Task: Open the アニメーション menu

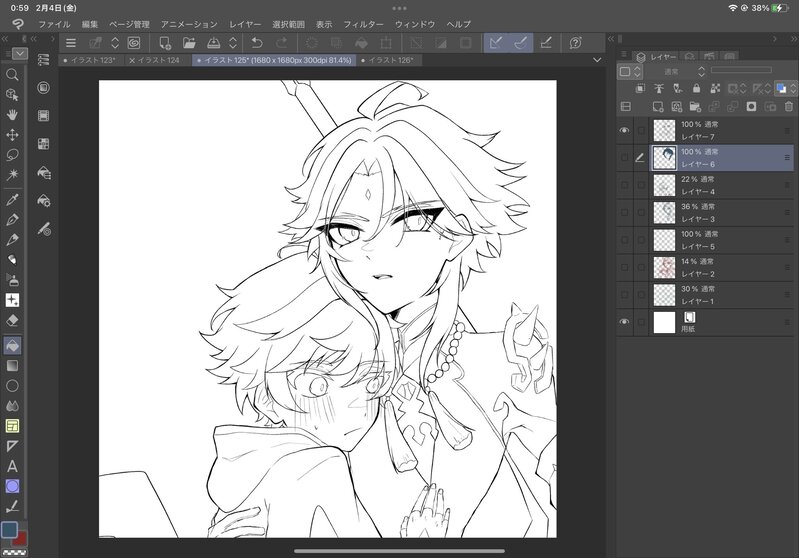Action: 189,24
